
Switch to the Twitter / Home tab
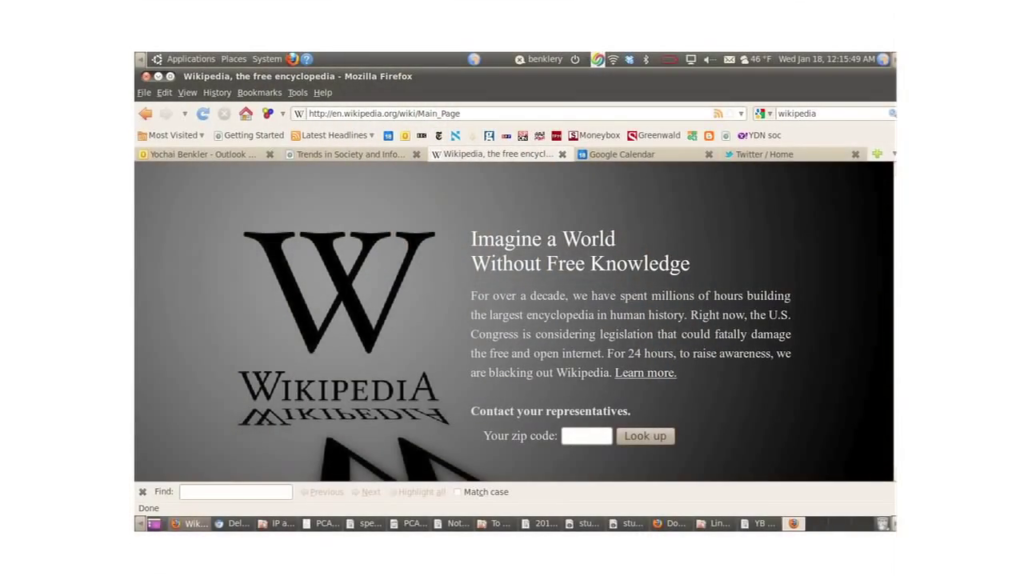coord(792,155)
